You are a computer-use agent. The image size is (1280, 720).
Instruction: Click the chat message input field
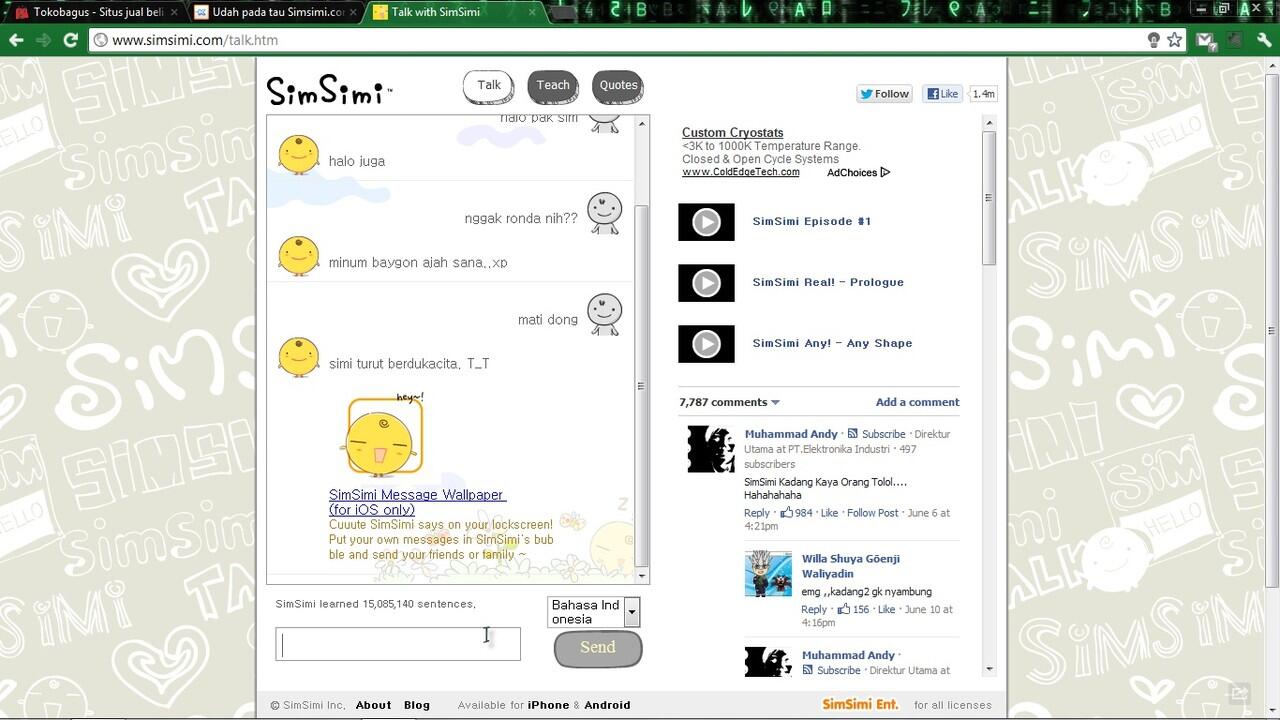(398, 644)
